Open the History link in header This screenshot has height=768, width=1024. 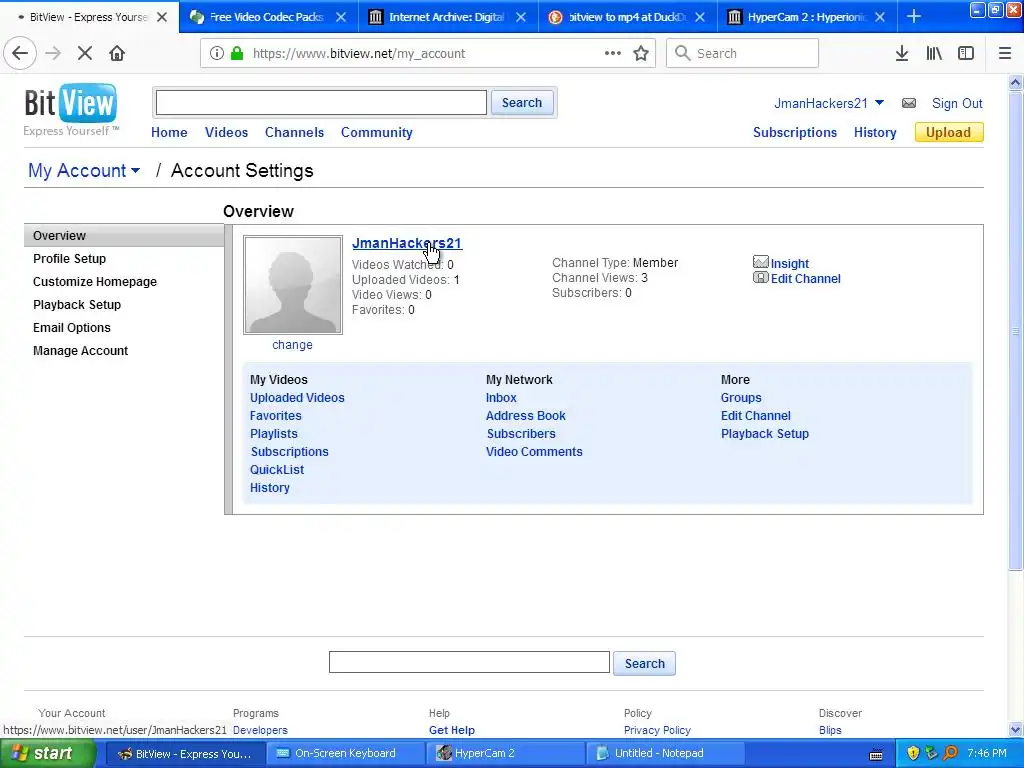coord(875,133)
